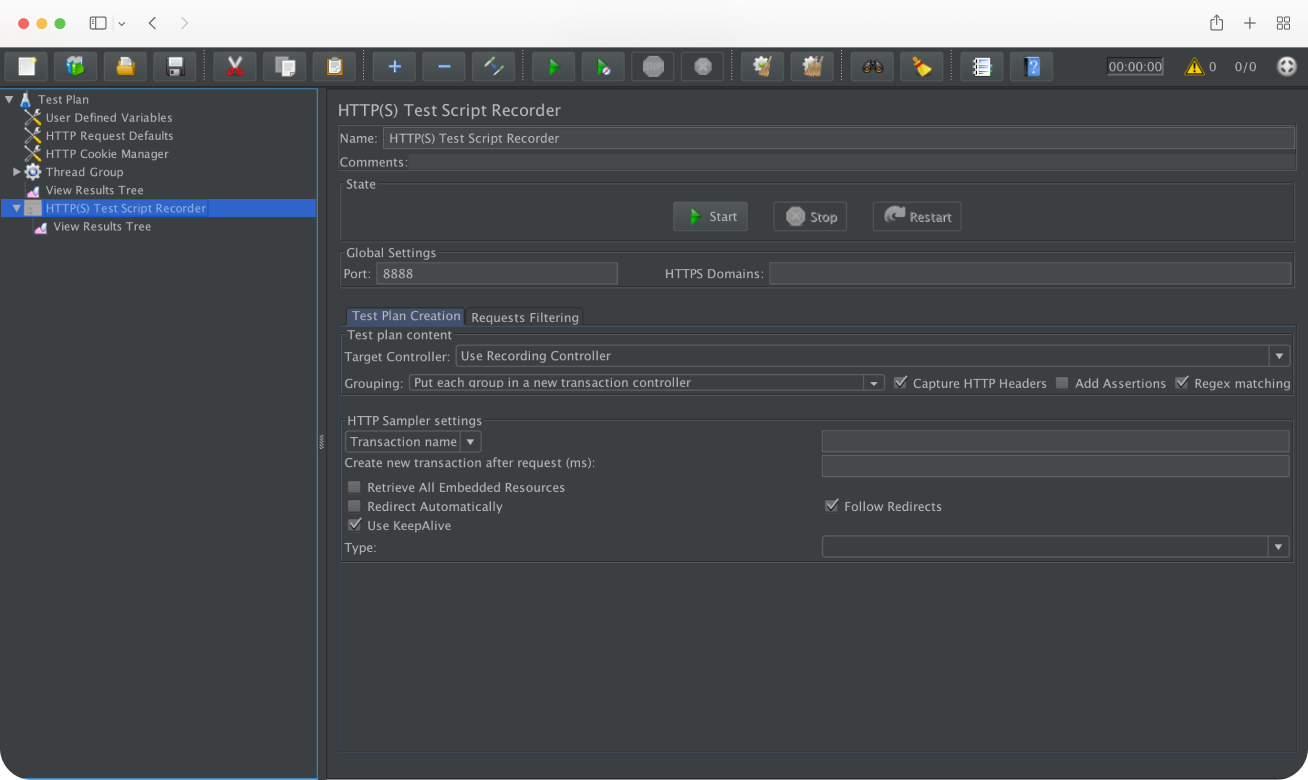Select the Test Plan Creation tab
Viewport: 1308px width, 780px height.
pyautogui.click(x=406, y=316)
